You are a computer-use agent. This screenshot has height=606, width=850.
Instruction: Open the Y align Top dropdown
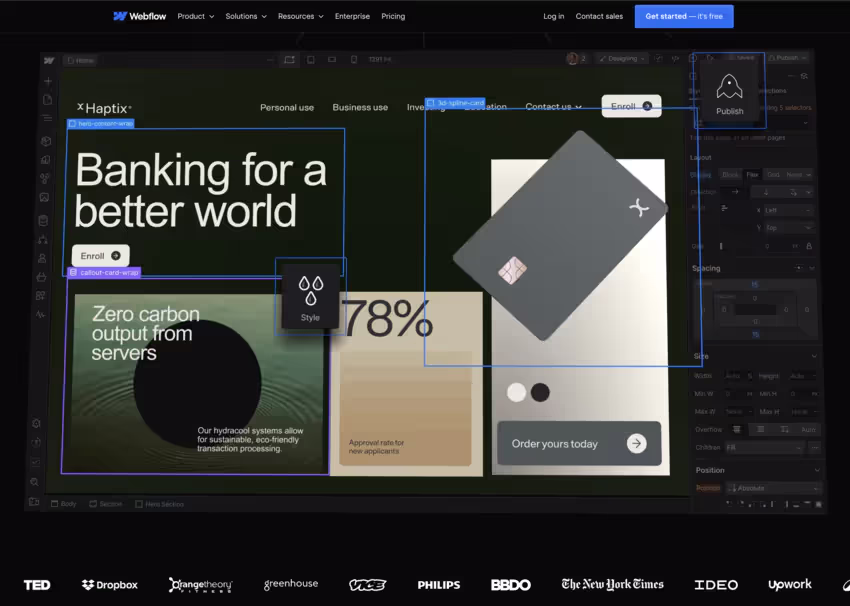[x=789, y=228]
